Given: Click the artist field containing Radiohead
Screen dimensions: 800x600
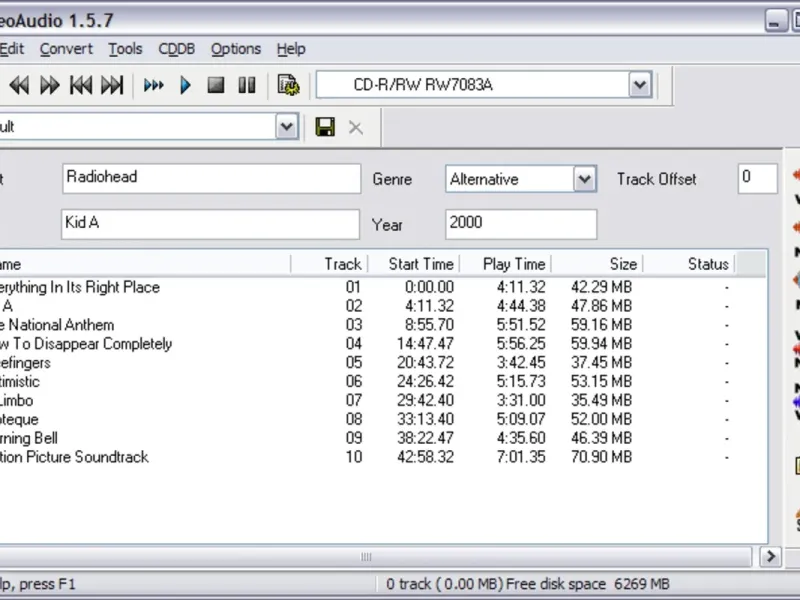Looking at the screenshot, I should coord(211,179).
